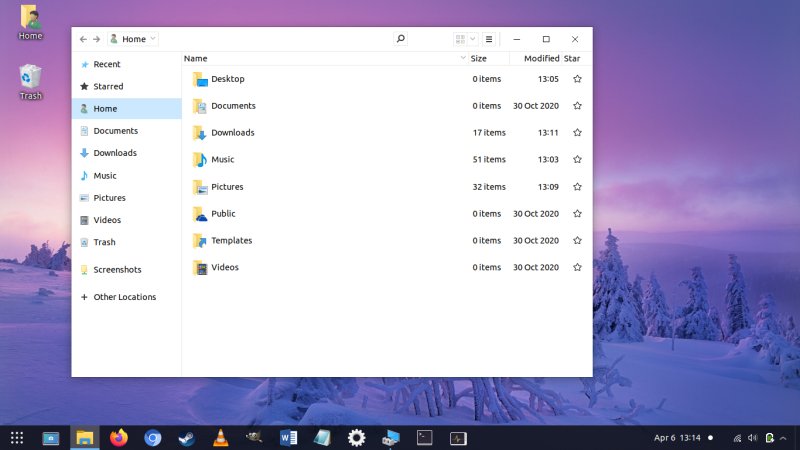Star the Desktop folder
The height and width of the screenshot is (450, 800).
pyautogui.click(x=577, y=79)
